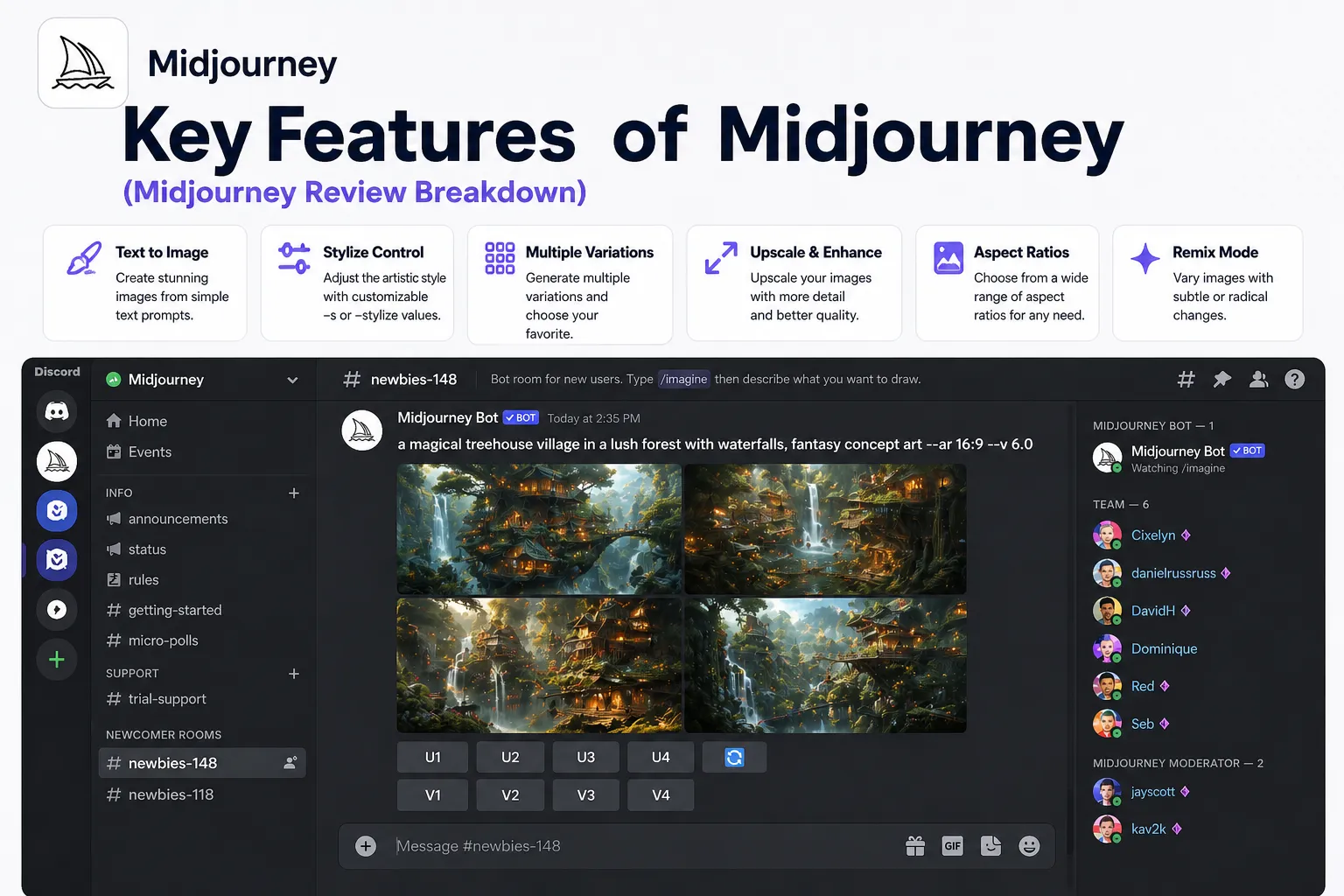
Task: Click the Aspect Ratios picture icon
Action: pyautogui.click(x=948, y=258)
